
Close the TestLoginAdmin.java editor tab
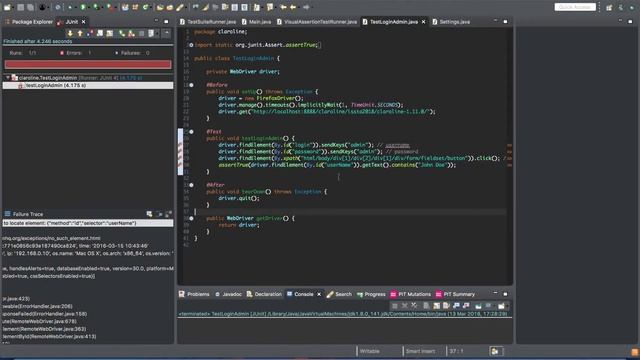pyautogui.click(x=423, y=22)
